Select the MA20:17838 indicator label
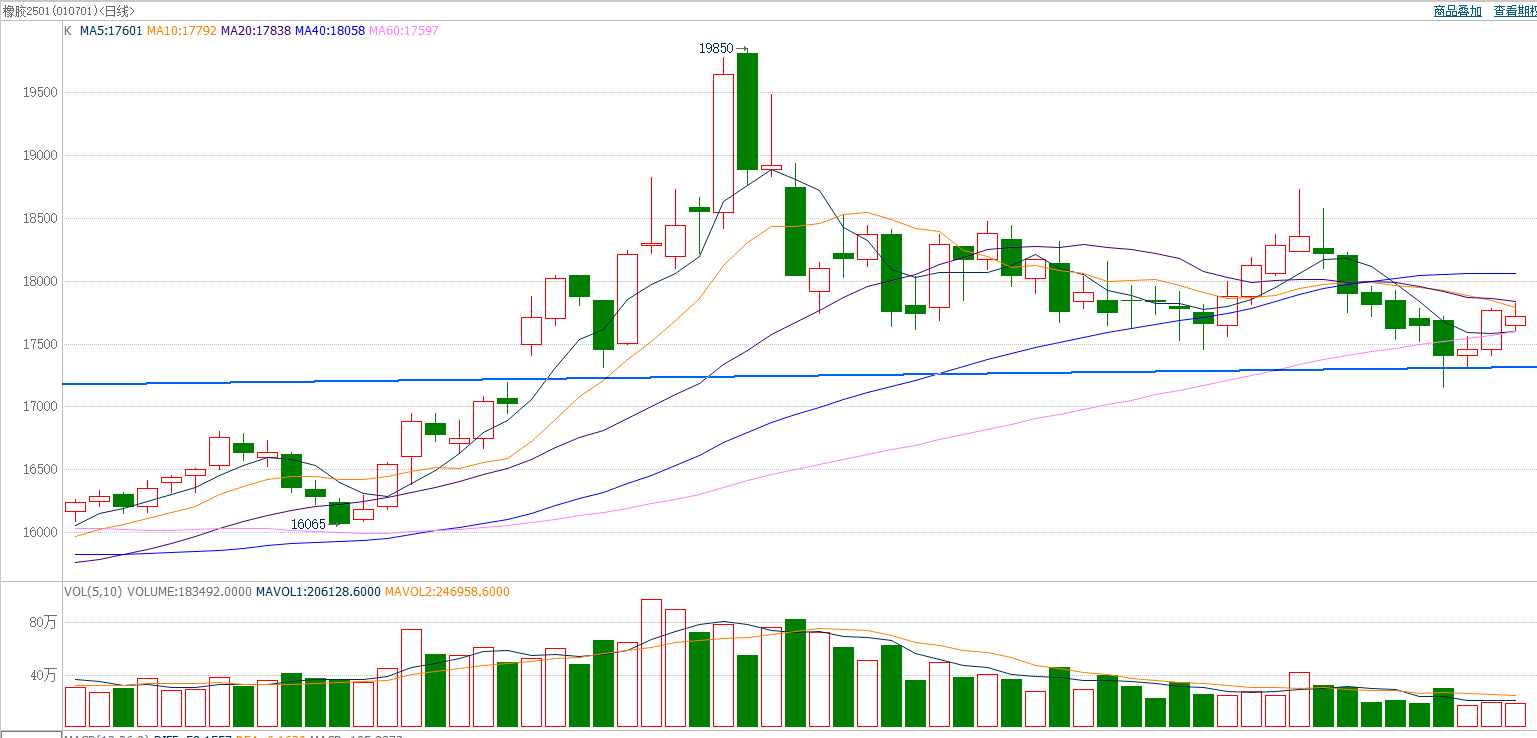Viewport: 1537px width, 738px height. coord(255,31)
